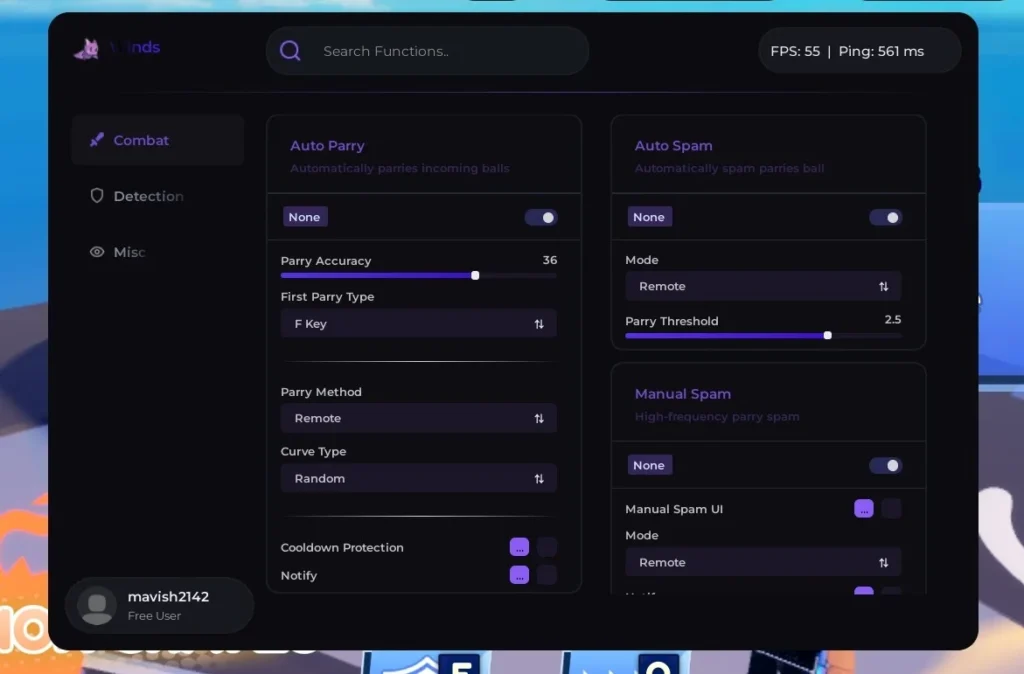The width and height of the screenshot is (1024, 674).
Task: Click the eye icon beside Misc
Action: click(97, 252)
